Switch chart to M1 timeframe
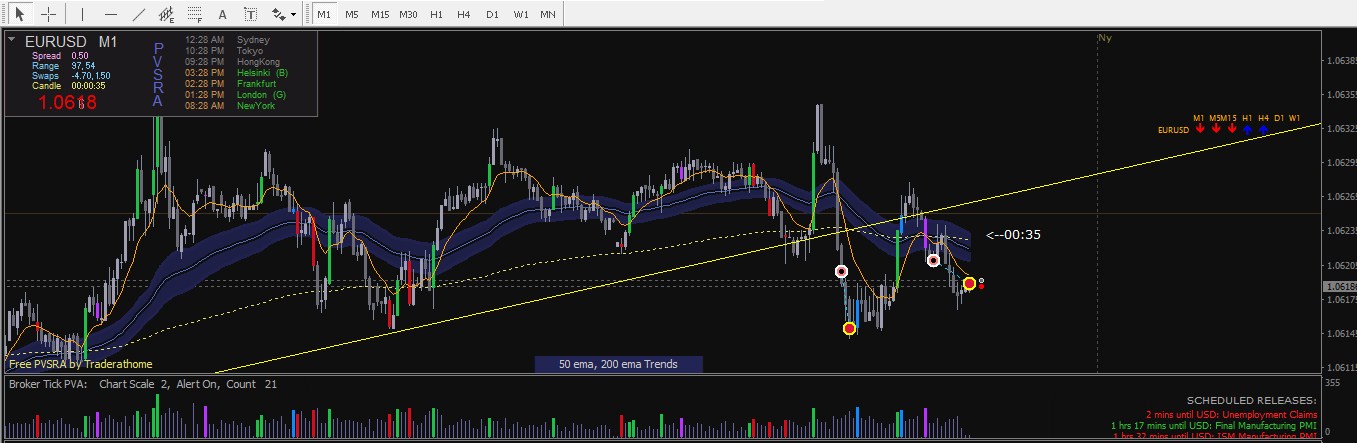 coord(324,15)
